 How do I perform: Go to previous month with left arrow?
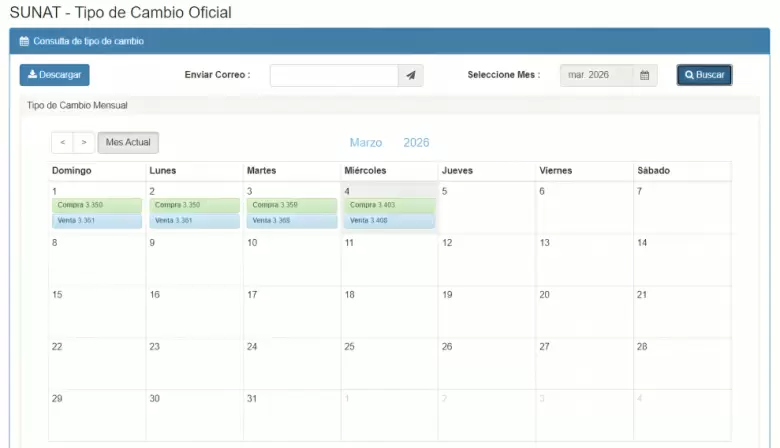(62, 143)
